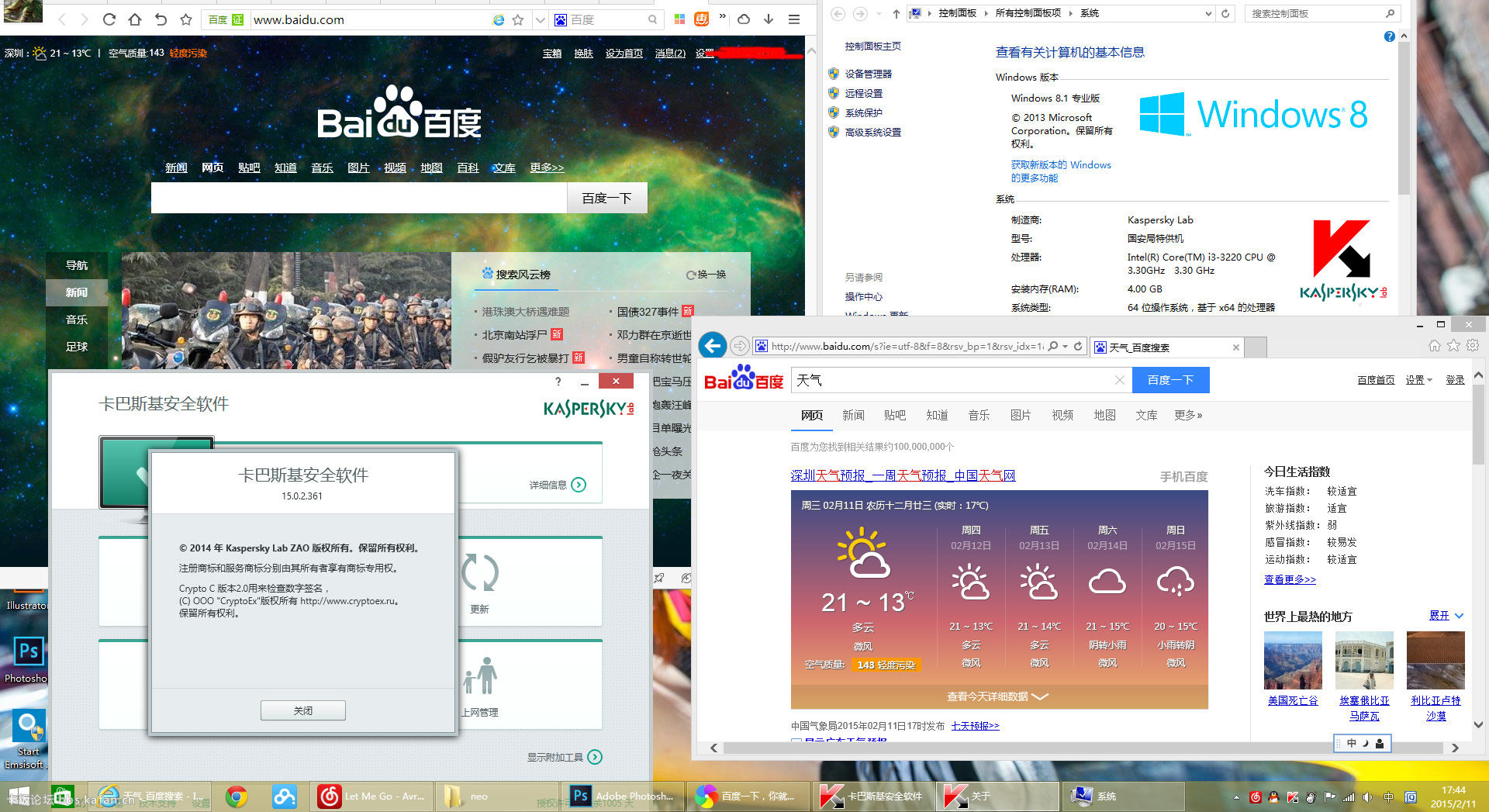
Task: Click the Internet Explorer home icon
Action: coord(1435,346)
